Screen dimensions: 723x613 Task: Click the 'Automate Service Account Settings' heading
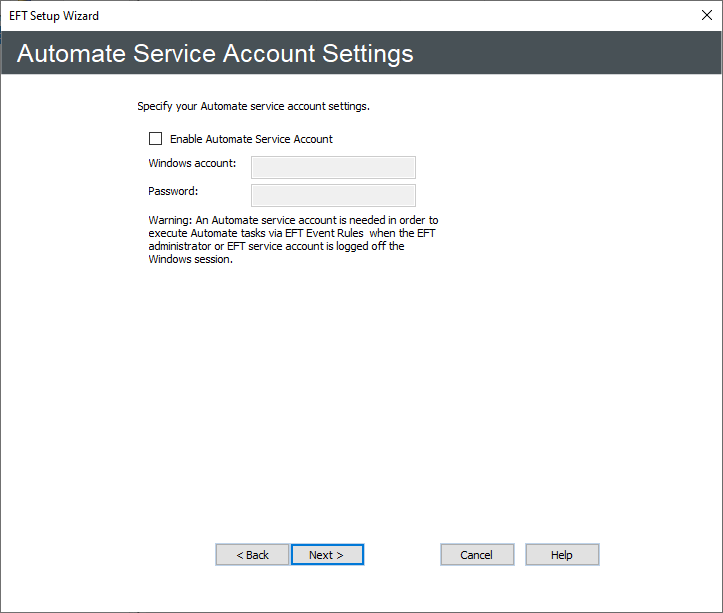point(215,54)
